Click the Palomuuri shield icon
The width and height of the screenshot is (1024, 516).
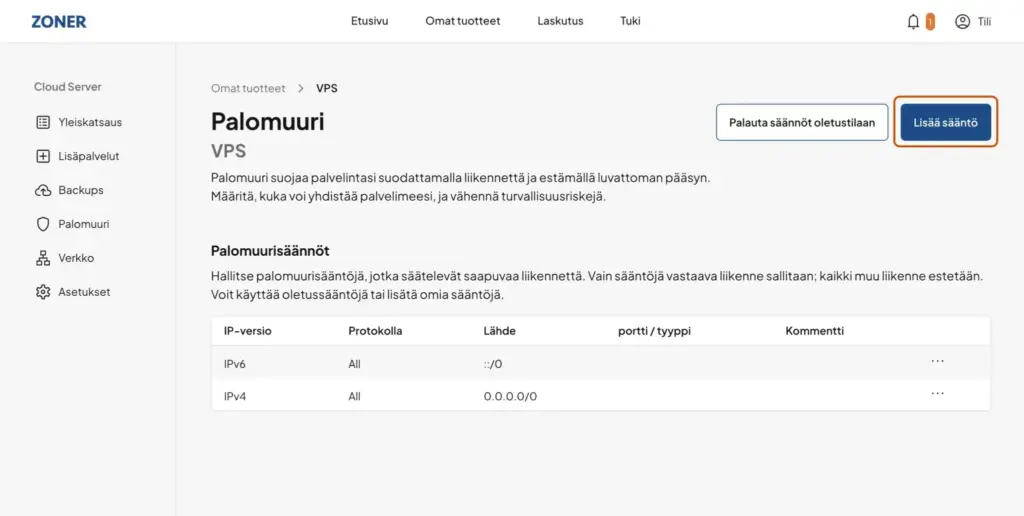click(43, 224)
